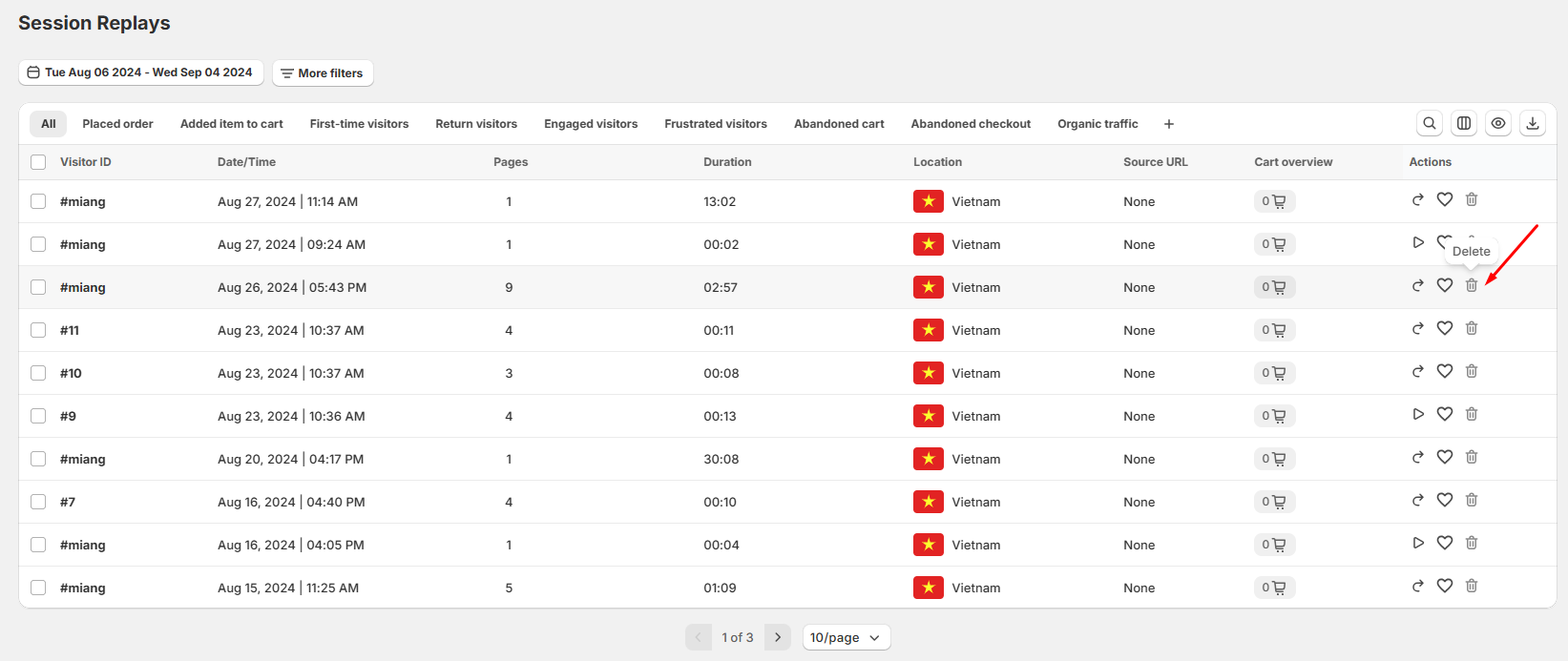The image size is (1568, 661).
Task: Switch to the Frustrated visitors tab
Action: coord(715,124)
